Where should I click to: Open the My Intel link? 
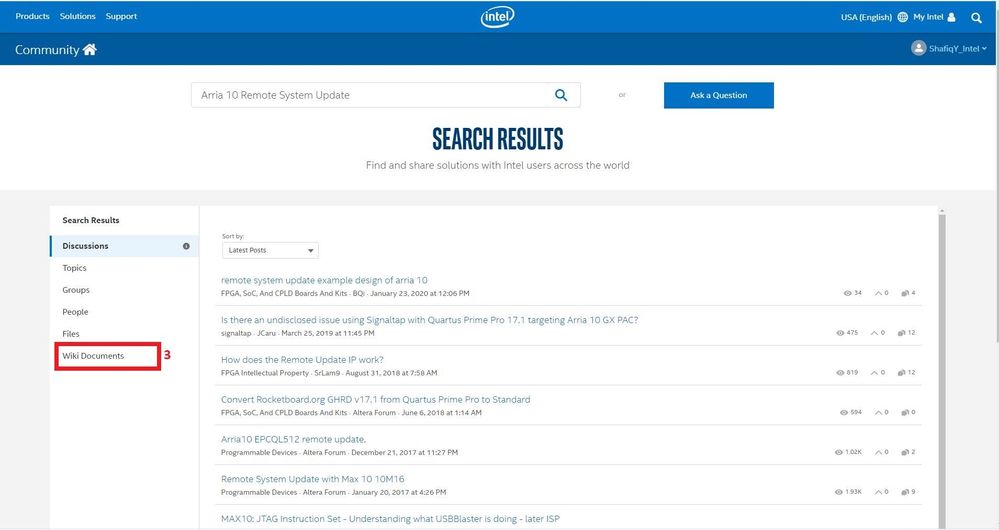pyautogui.click(x=928, y=17)
